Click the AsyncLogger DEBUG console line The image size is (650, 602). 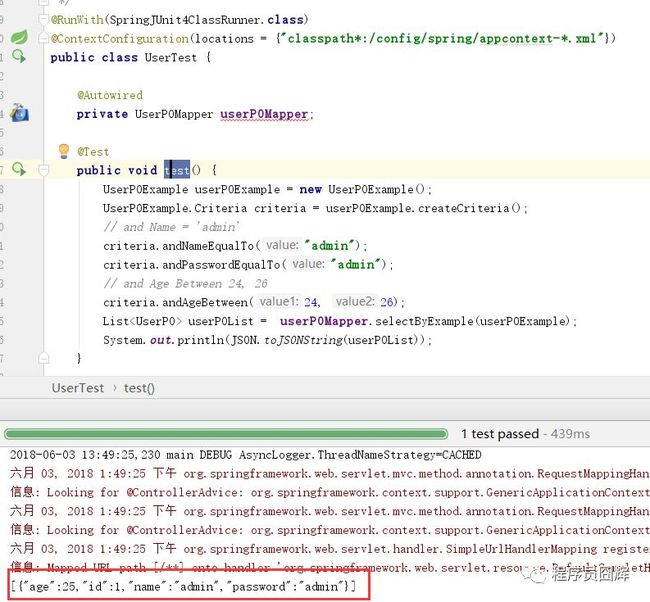(x=245, y=455)
